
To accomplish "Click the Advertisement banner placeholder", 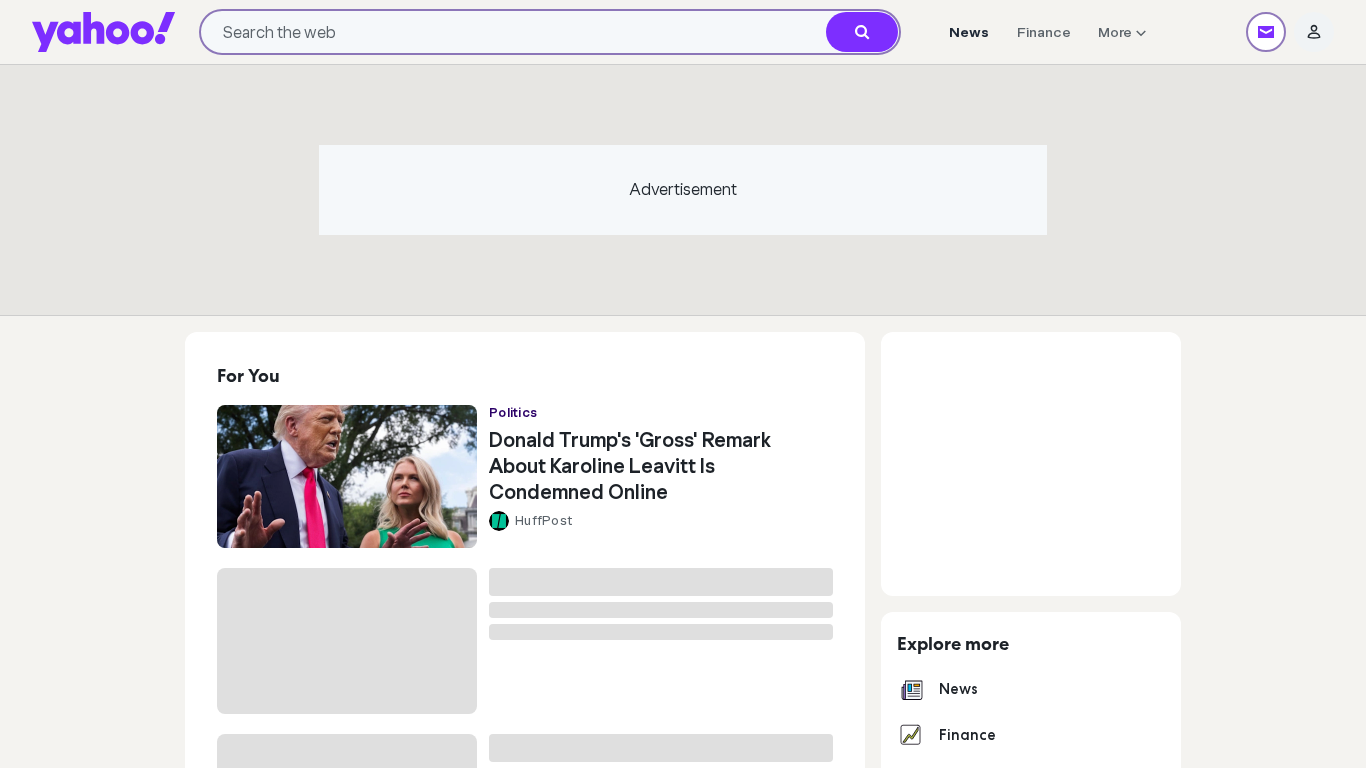I will (683, 190).
